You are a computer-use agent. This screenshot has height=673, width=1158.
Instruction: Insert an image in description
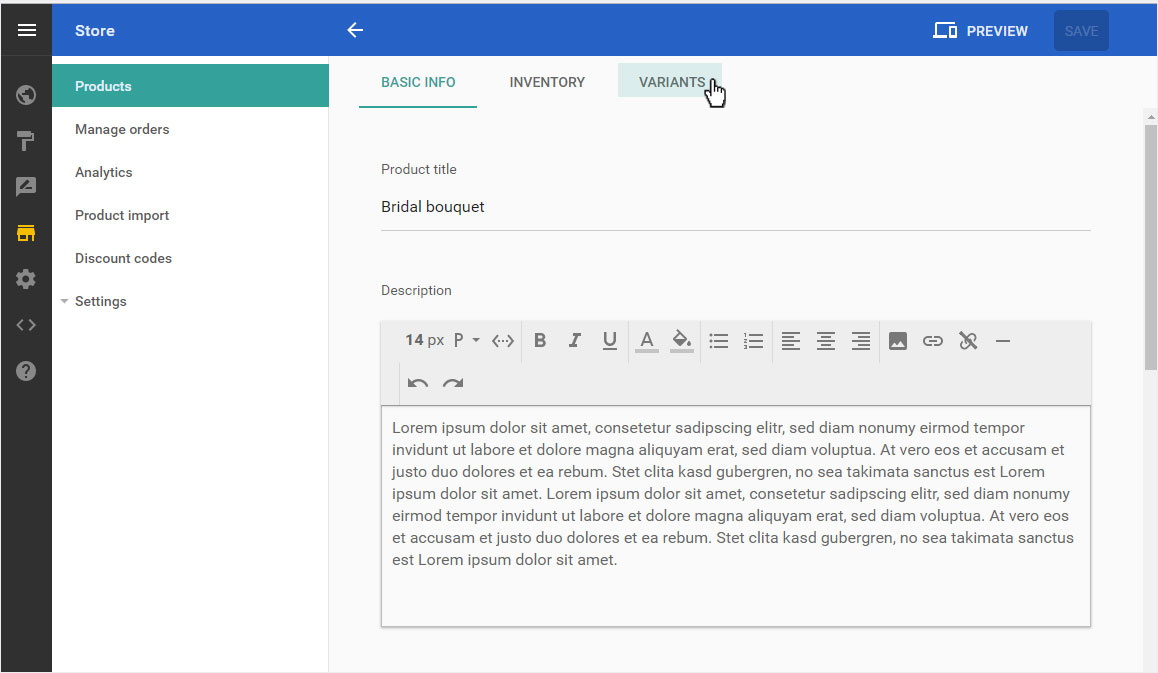[898, 341]
